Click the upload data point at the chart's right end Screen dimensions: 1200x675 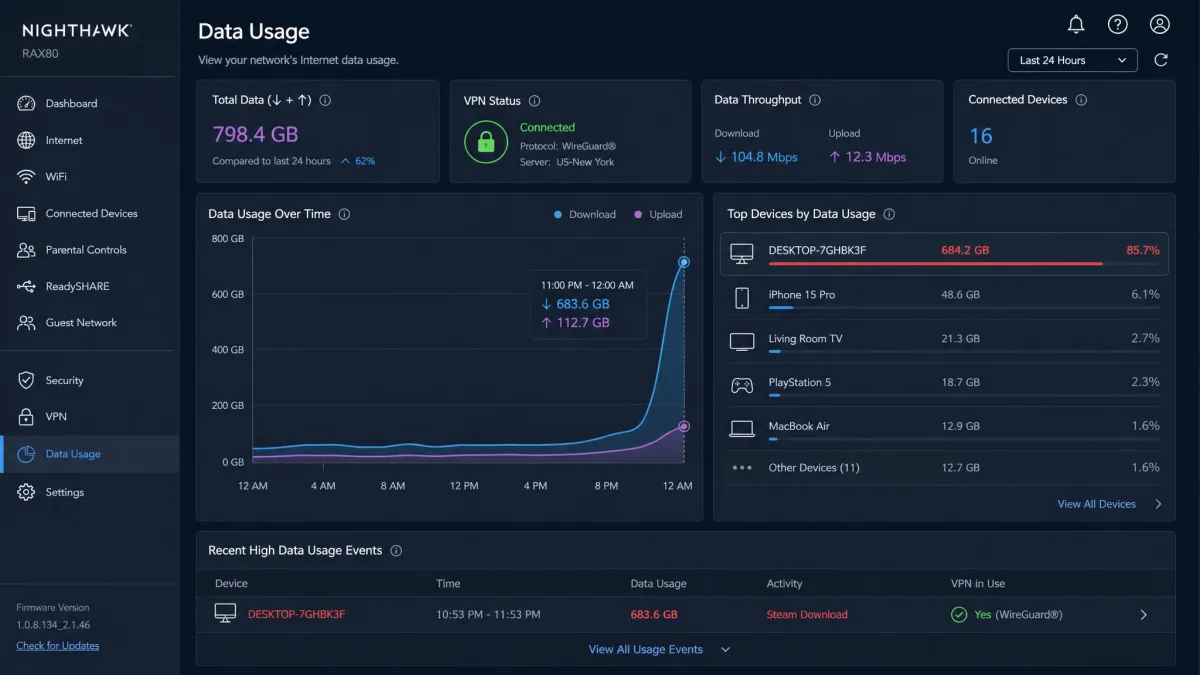pos(684,426)
